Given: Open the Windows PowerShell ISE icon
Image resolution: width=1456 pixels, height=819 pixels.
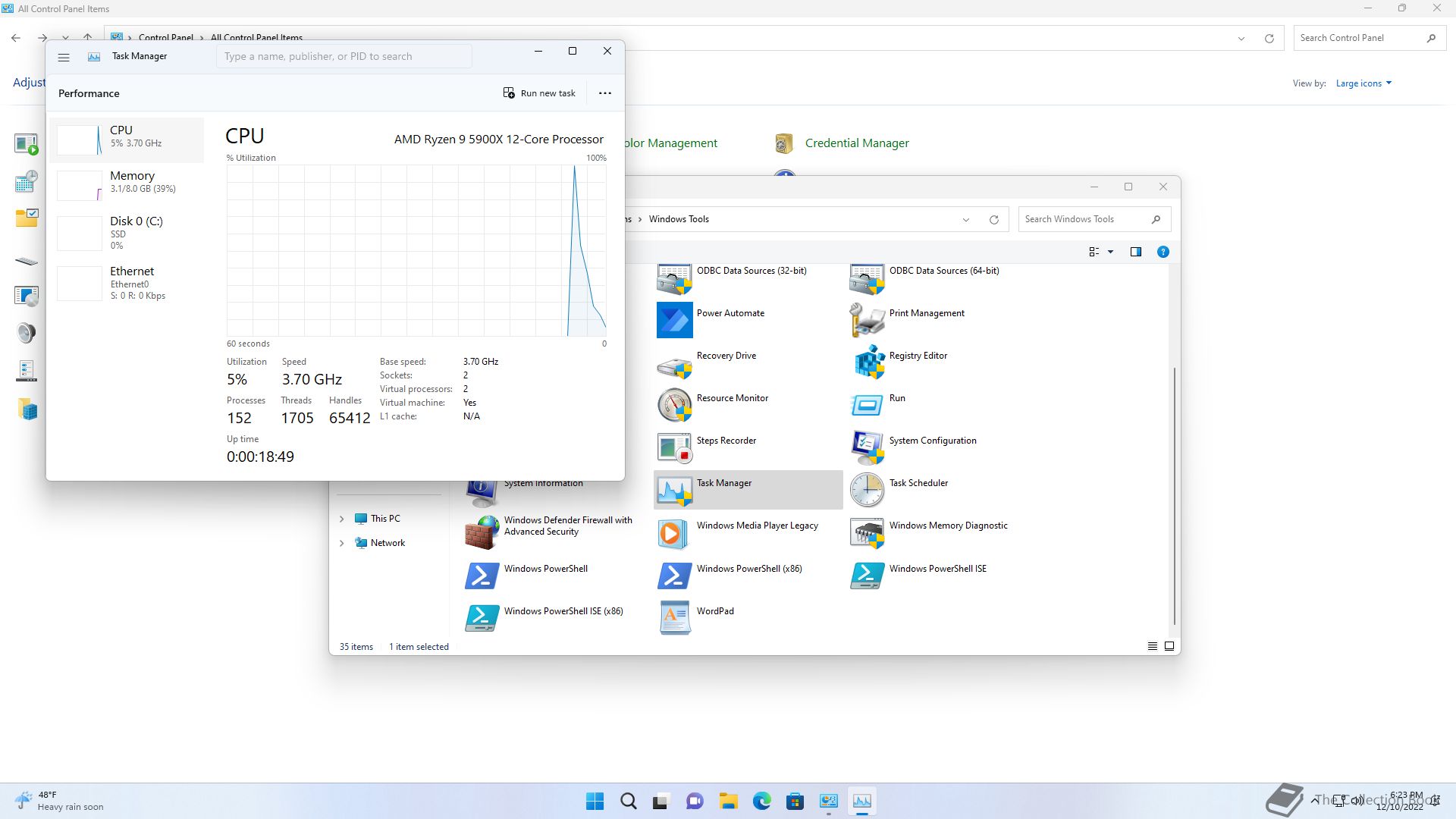Looking at the screenshot, I should [867, 576].
